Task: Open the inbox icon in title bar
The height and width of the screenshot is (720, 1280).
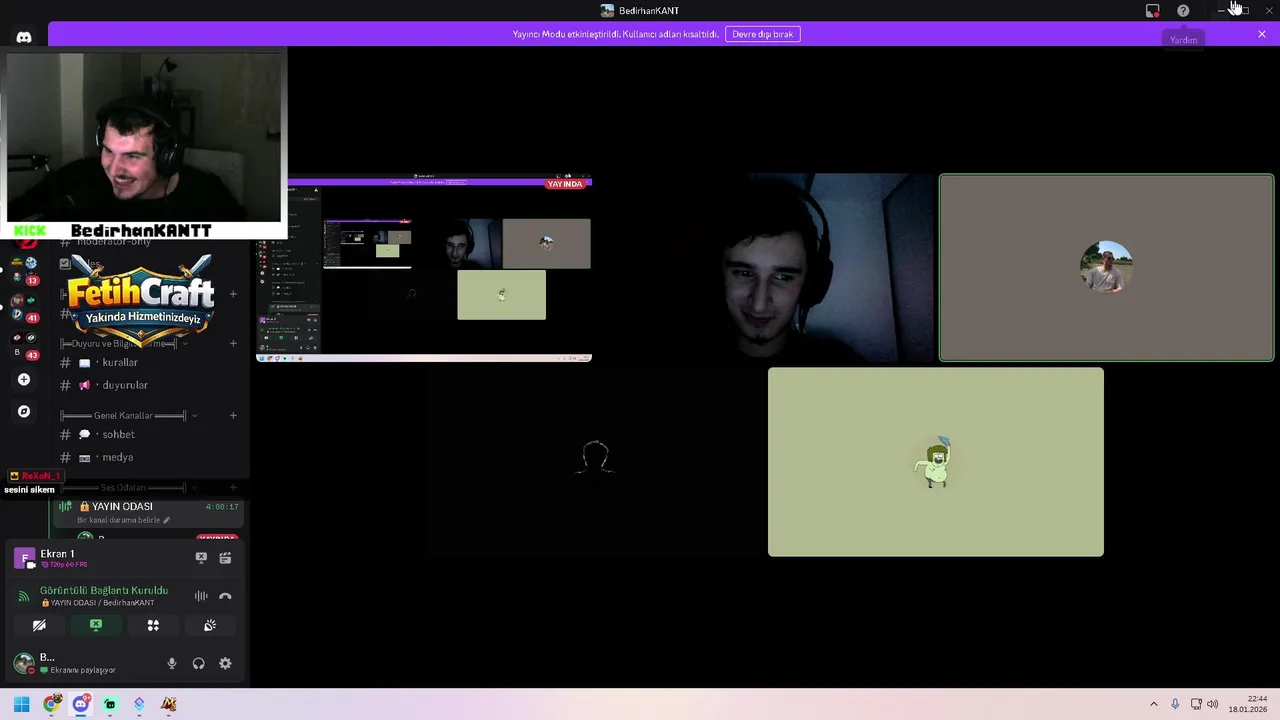Action: click(1152, 10)
